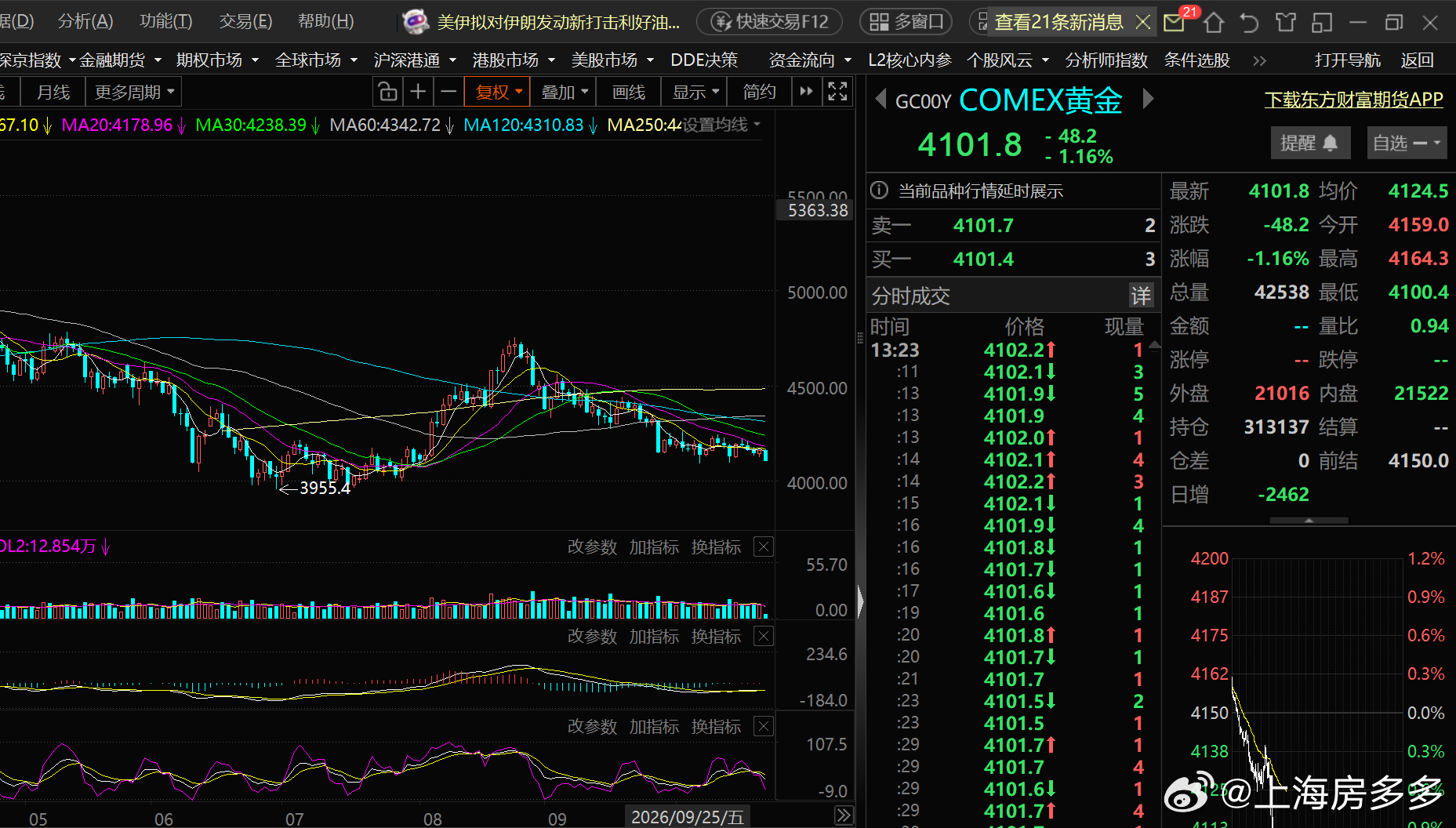Zoom out chart with minus icon
Image resolution: width=1456 pixels, height=828 pixels.
(x=448, y=93)
